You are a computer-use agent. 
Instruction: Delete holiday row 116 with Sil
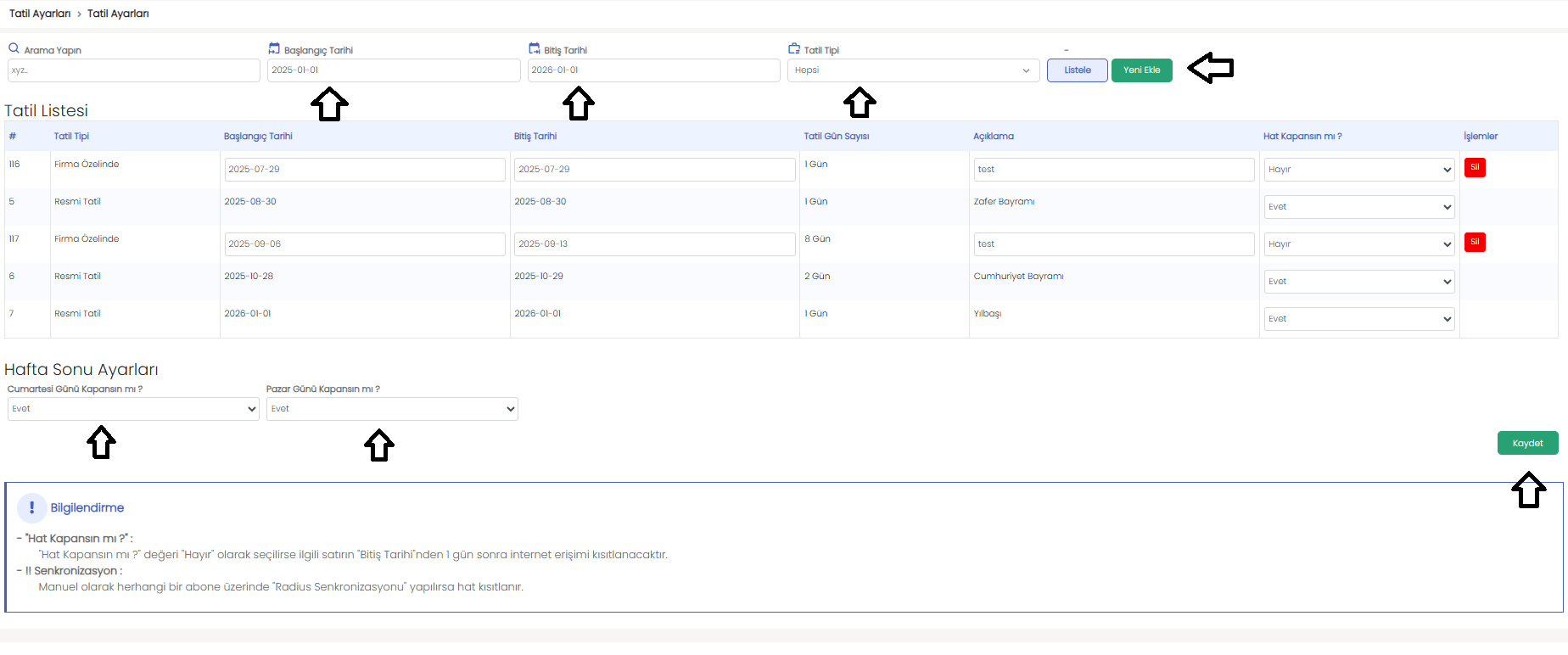(x=1475, y=167)
